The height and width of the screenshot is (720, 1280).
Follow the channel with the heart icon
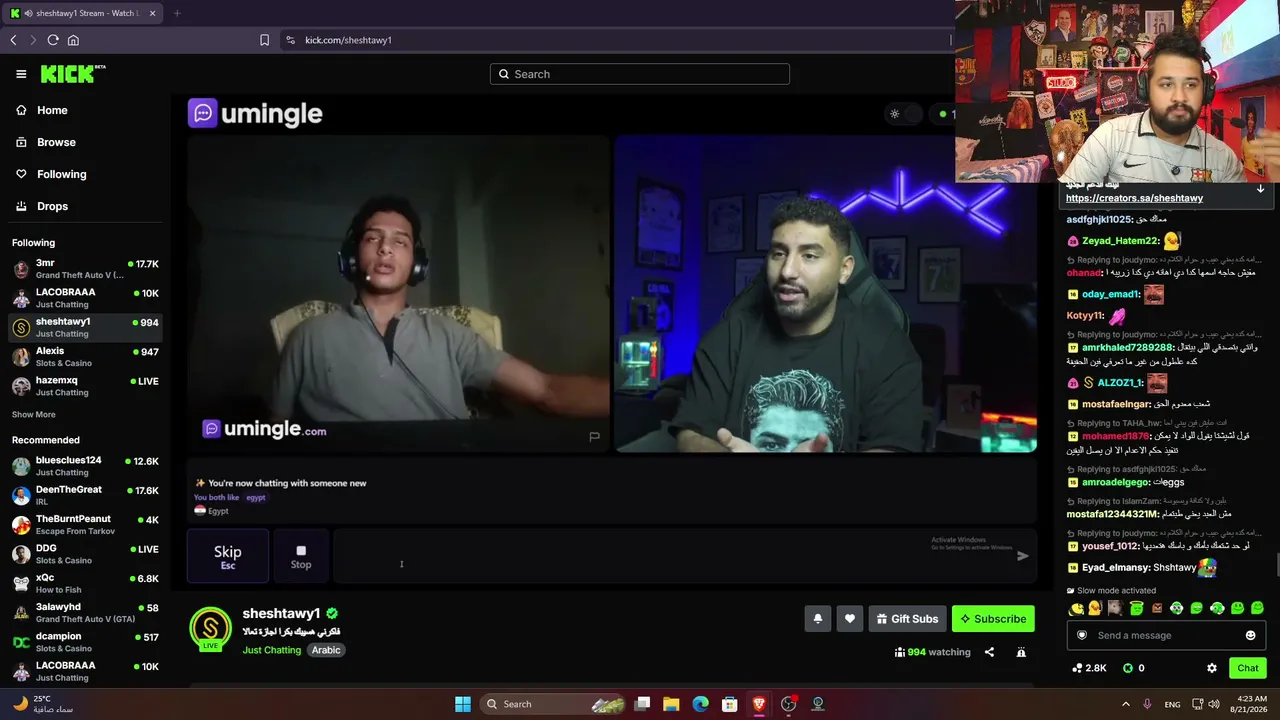click(x=850, y=619)
